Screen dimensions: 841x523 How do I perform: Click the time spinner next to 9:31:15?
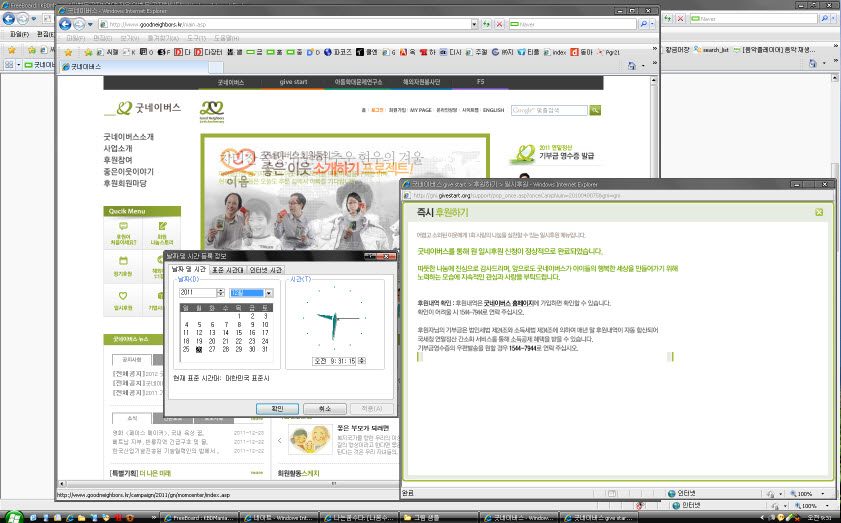(x=362, y=361)
